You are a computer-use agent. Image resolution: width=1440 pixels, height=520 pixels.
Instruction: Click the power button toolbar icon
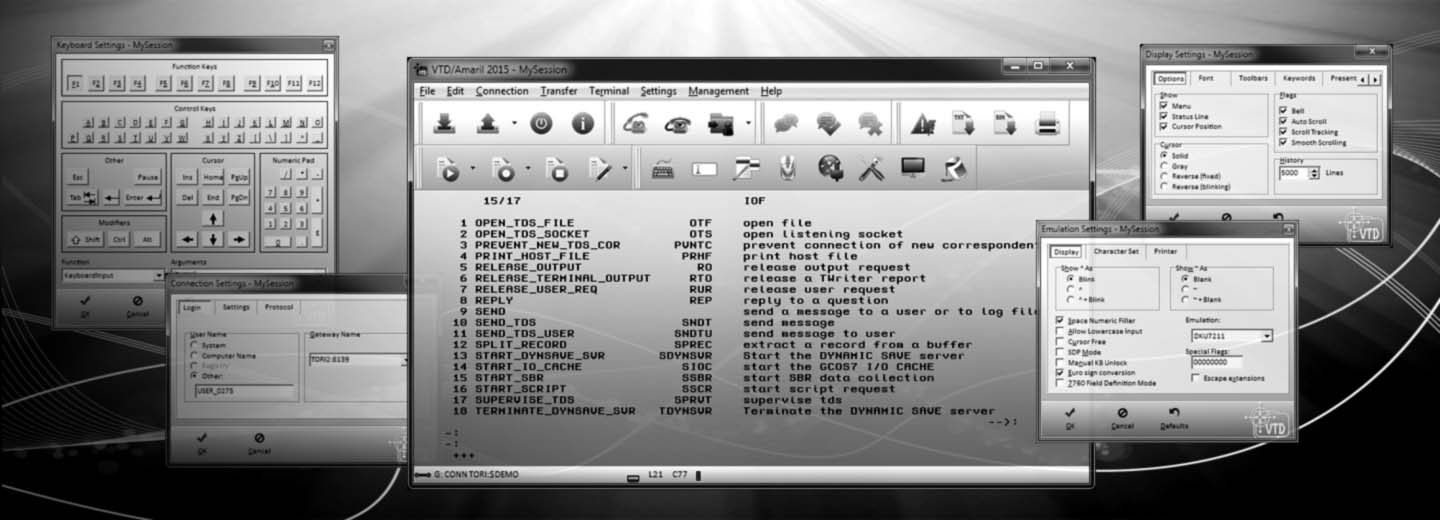(541, 124)
